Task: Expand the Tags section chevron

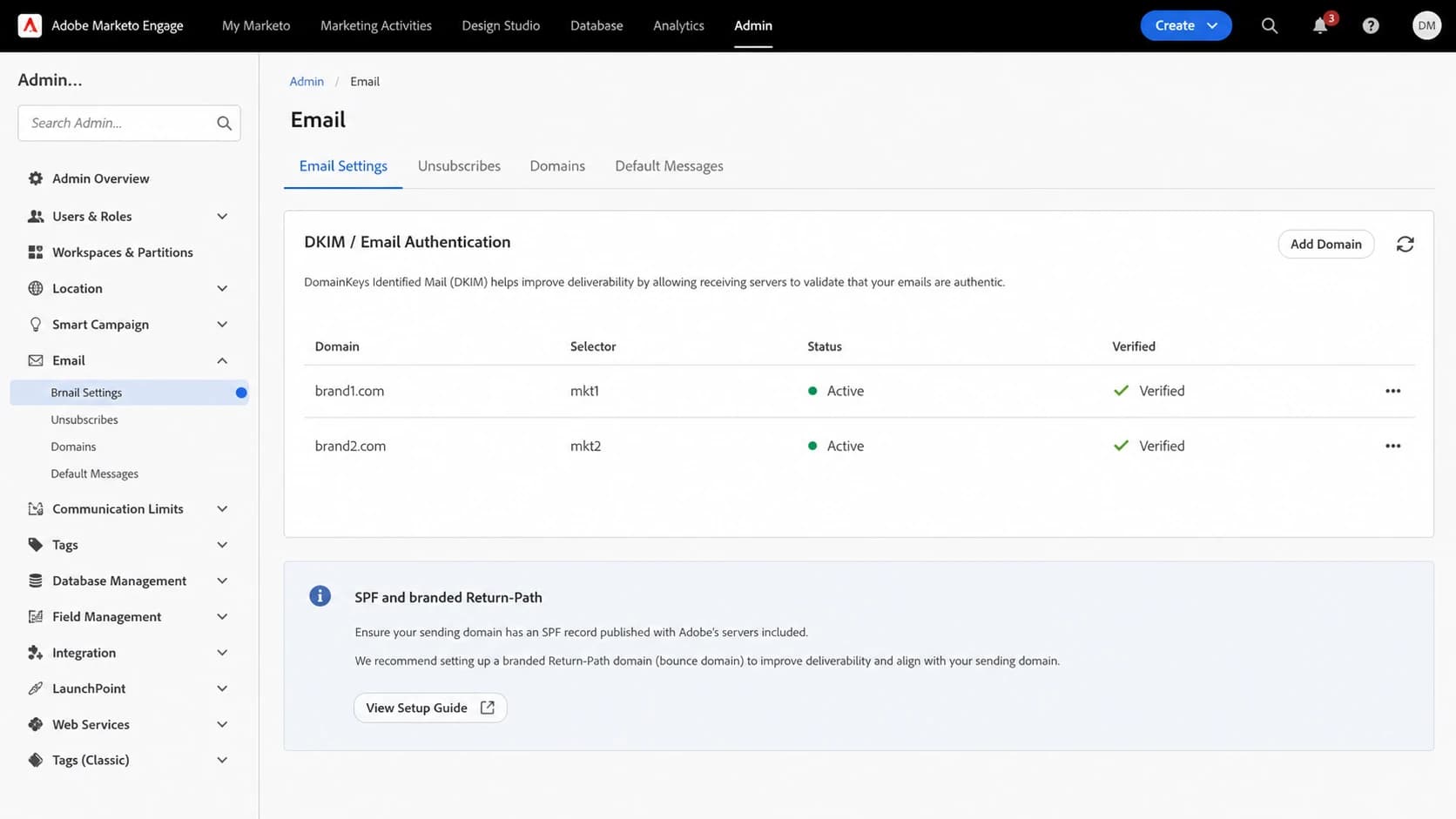Action: tap(222, 545)
